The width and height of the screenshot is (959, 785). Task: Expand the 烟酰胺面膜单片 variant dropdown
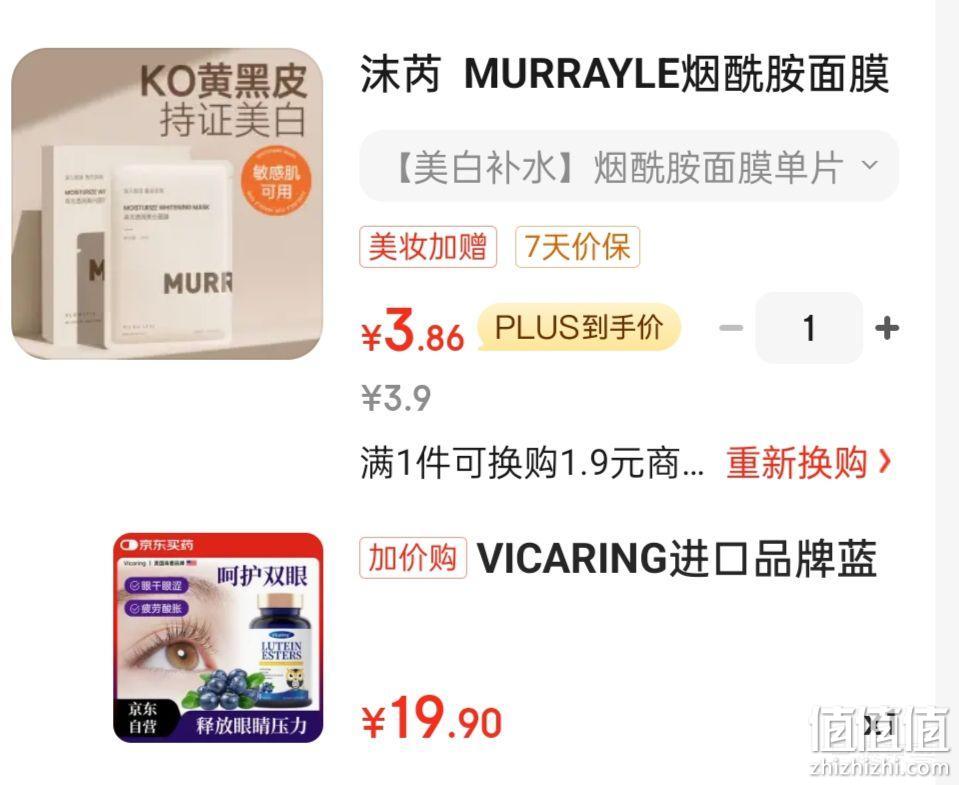(629, 166)
